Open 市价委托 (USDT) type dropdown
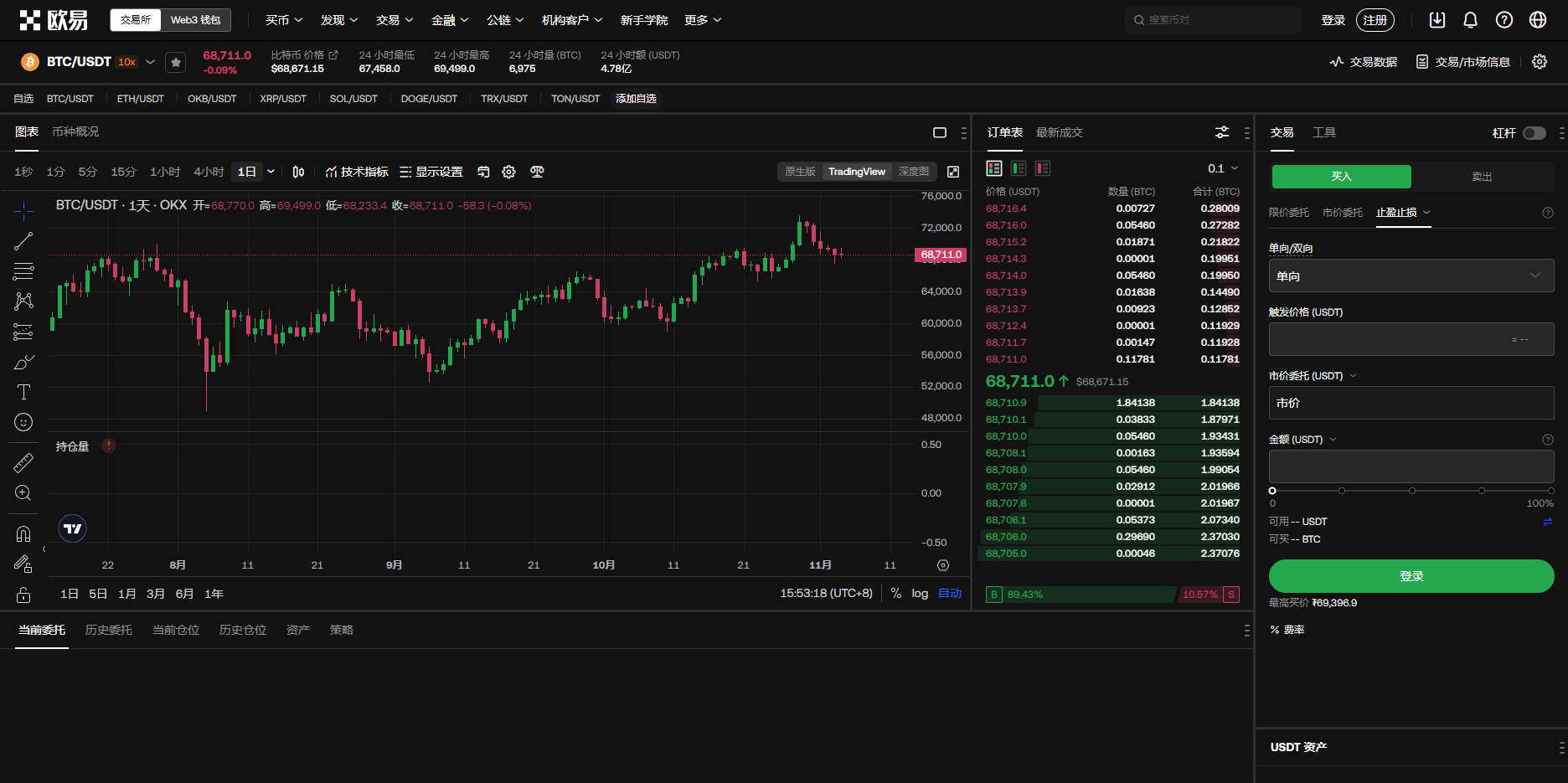The width and height of the screenshot is (1568, 783). click(x=1313, y=376)
